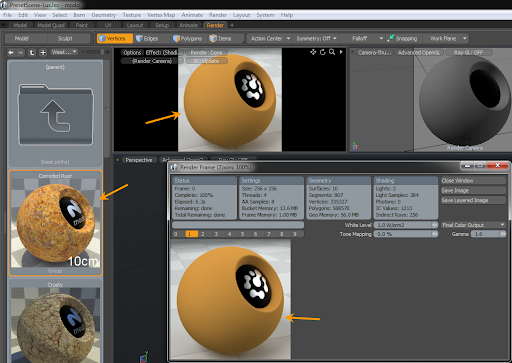Select Vertices selection mode
Viewport: 512px width, 363px height.
115,38
